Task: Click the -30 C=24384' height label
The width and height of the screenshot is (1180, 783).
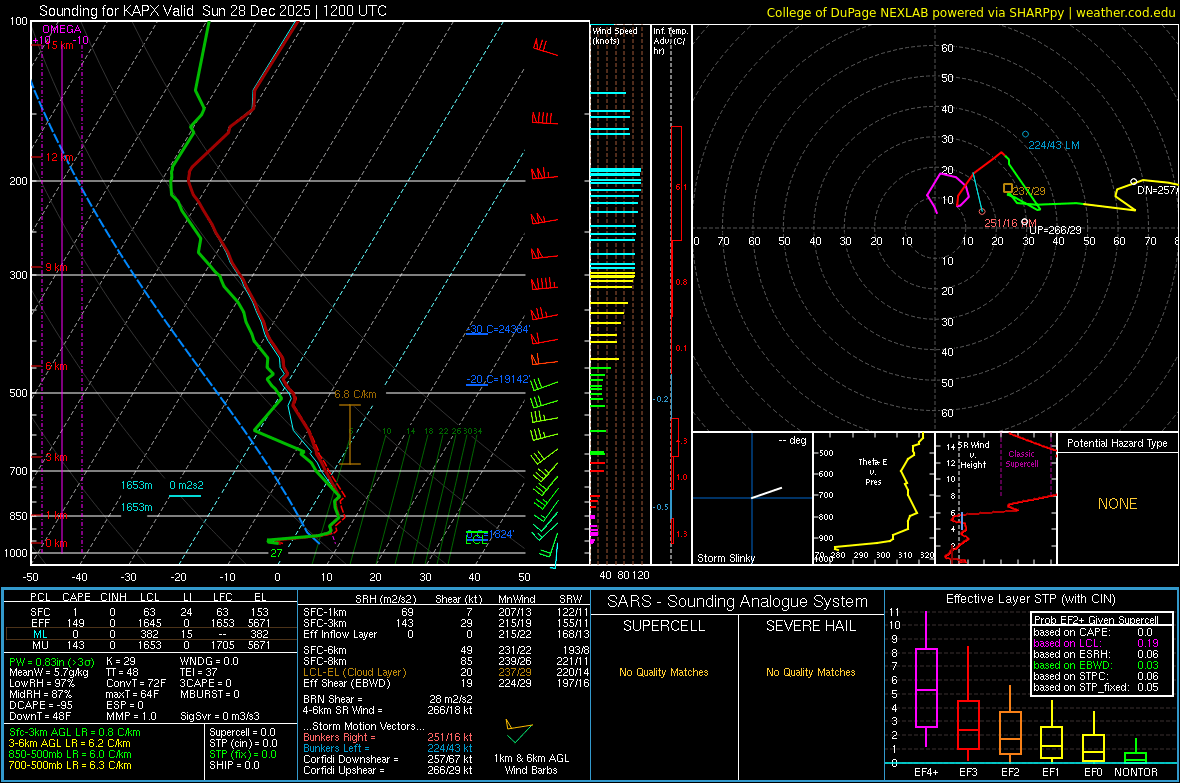Action: (498, 329)
